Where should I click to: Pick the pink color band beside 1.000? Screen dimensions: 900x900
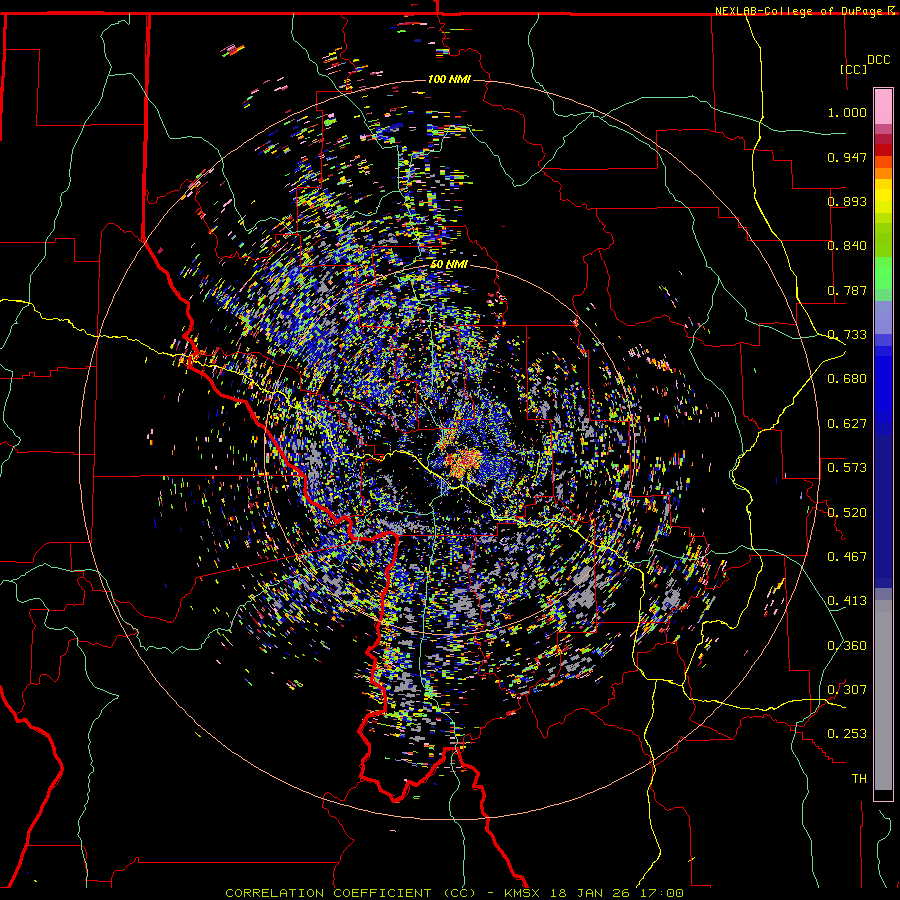(883, 107)
